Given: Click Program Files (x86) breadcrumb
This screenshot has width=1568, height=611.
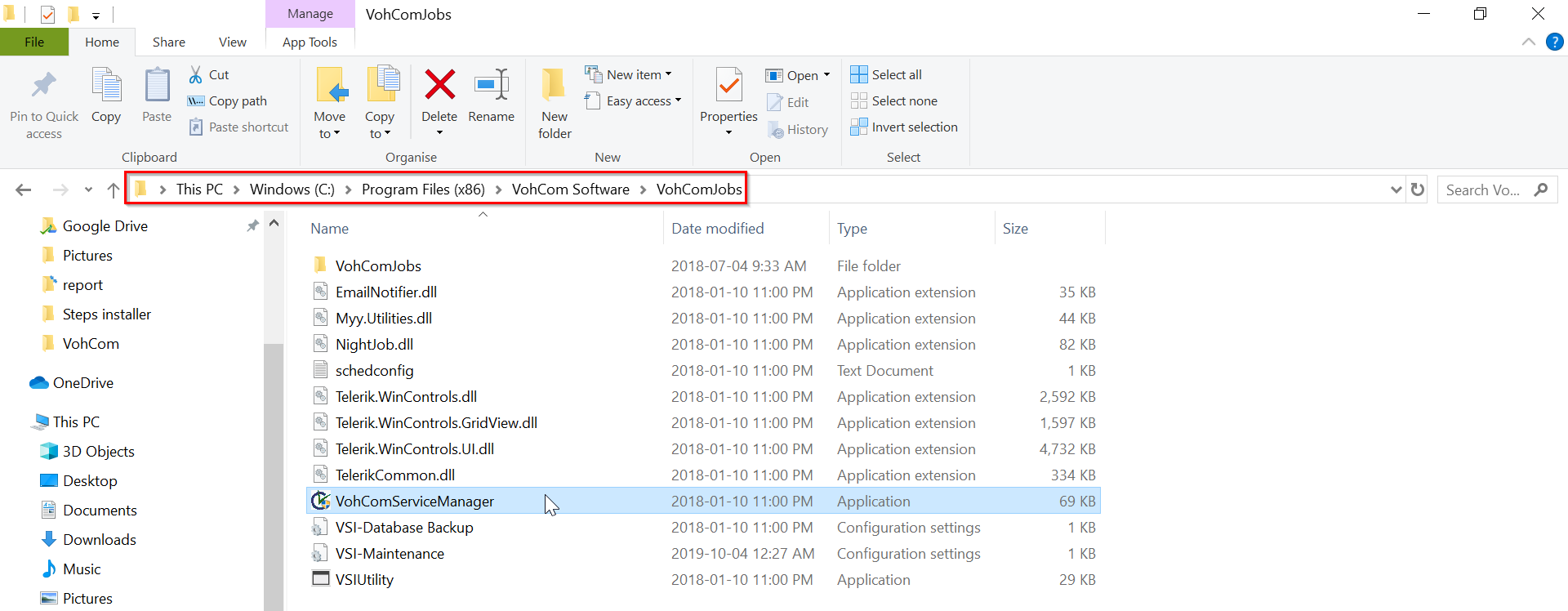Looking at the screenshot, I should tap(423, 190).
